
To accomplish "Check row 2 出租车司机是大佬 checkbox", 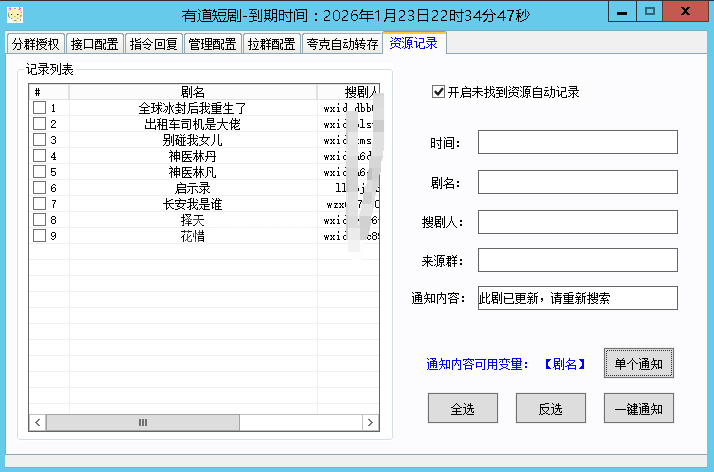I will tap(40, 124).
